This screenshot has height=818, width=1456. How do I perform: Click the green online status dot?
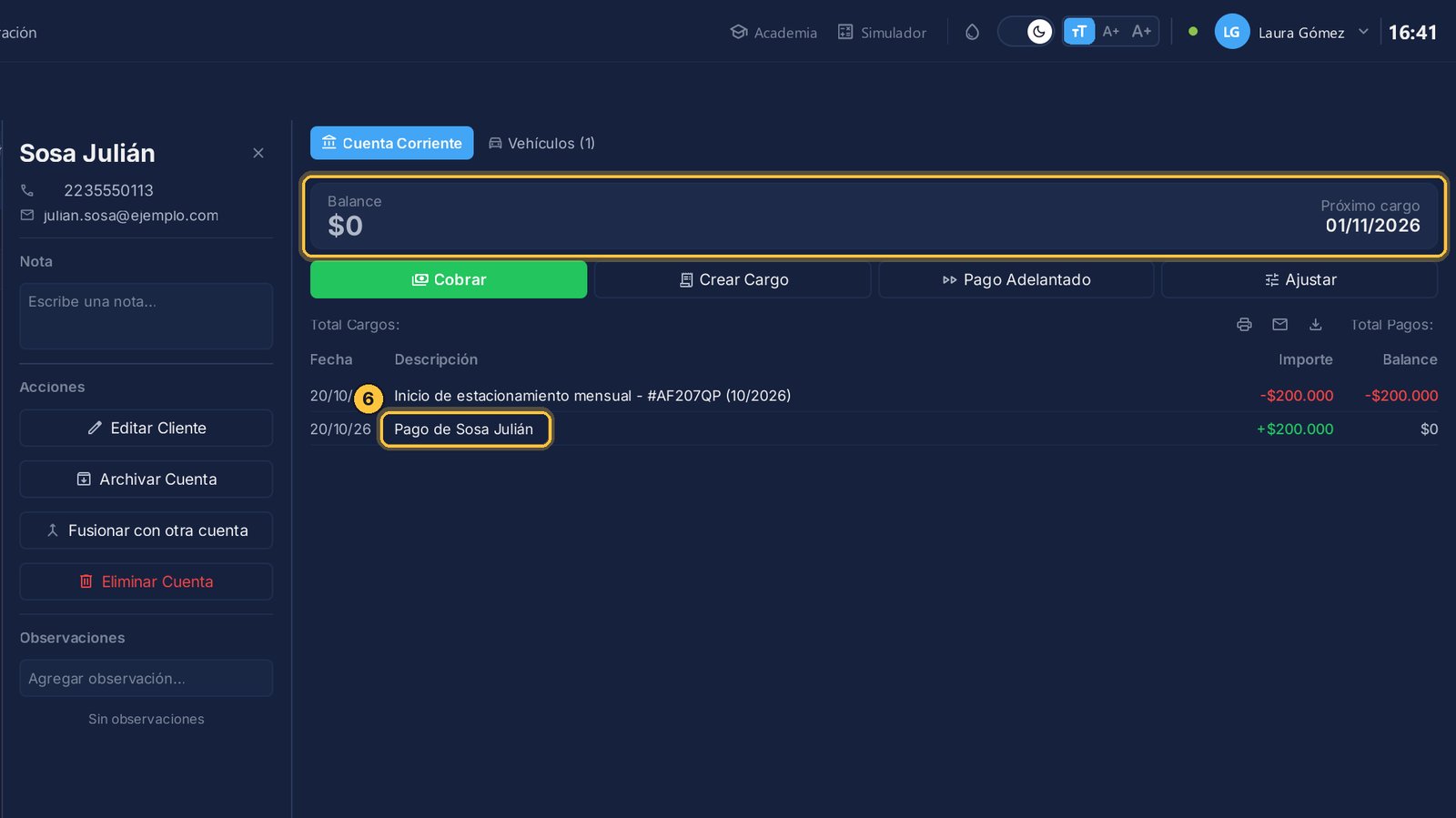[x=1192, y=31]
